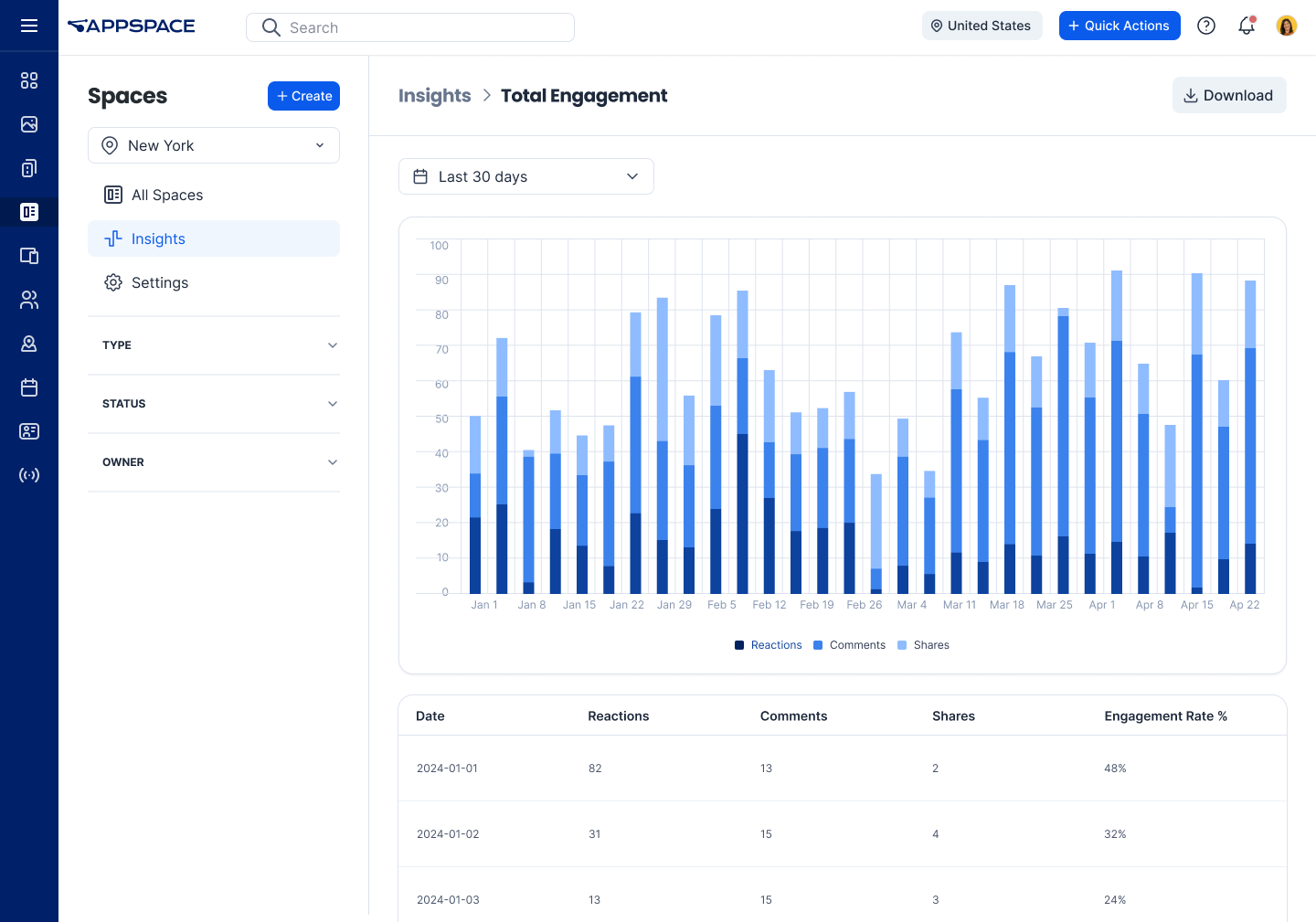
Task: Select the devices icon in the sidebar
Action: 29,256
